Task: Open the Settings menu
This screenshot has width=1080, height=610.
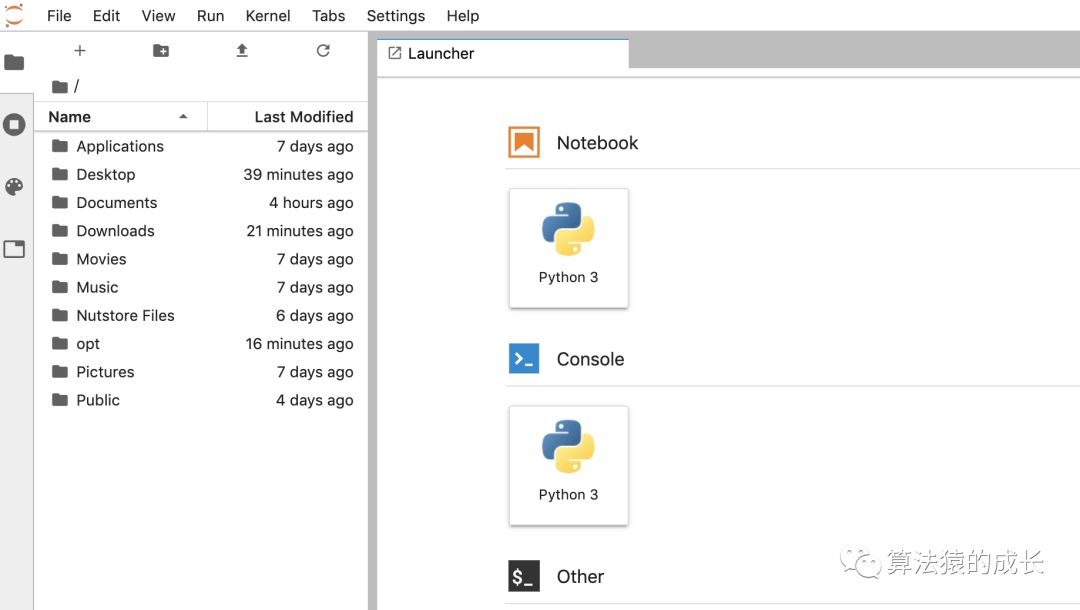Action: point(395,16)
